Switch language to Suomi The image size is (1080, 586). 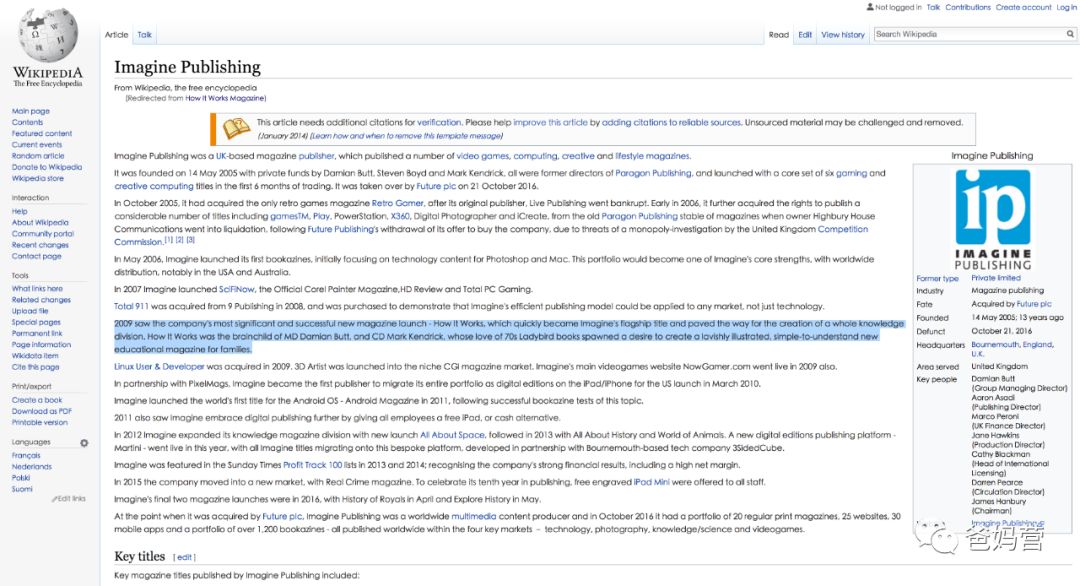click(22, 489)
